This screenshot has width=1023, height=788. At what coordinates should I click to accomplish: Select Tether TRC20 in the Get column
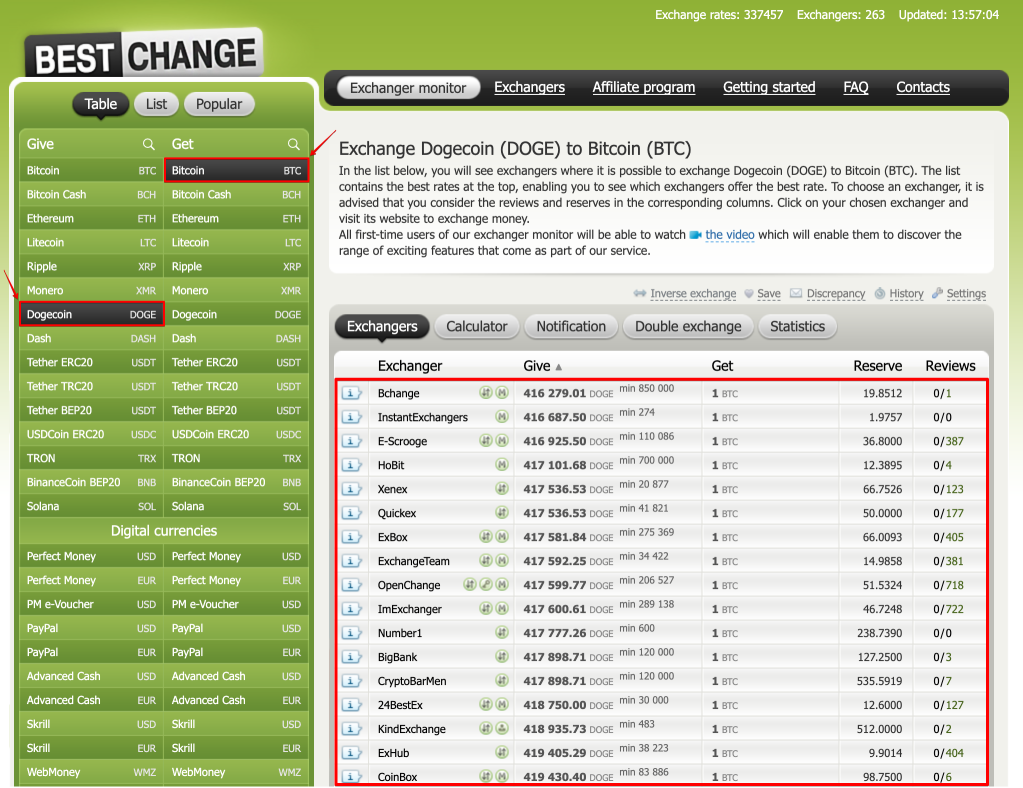point(236,386)
